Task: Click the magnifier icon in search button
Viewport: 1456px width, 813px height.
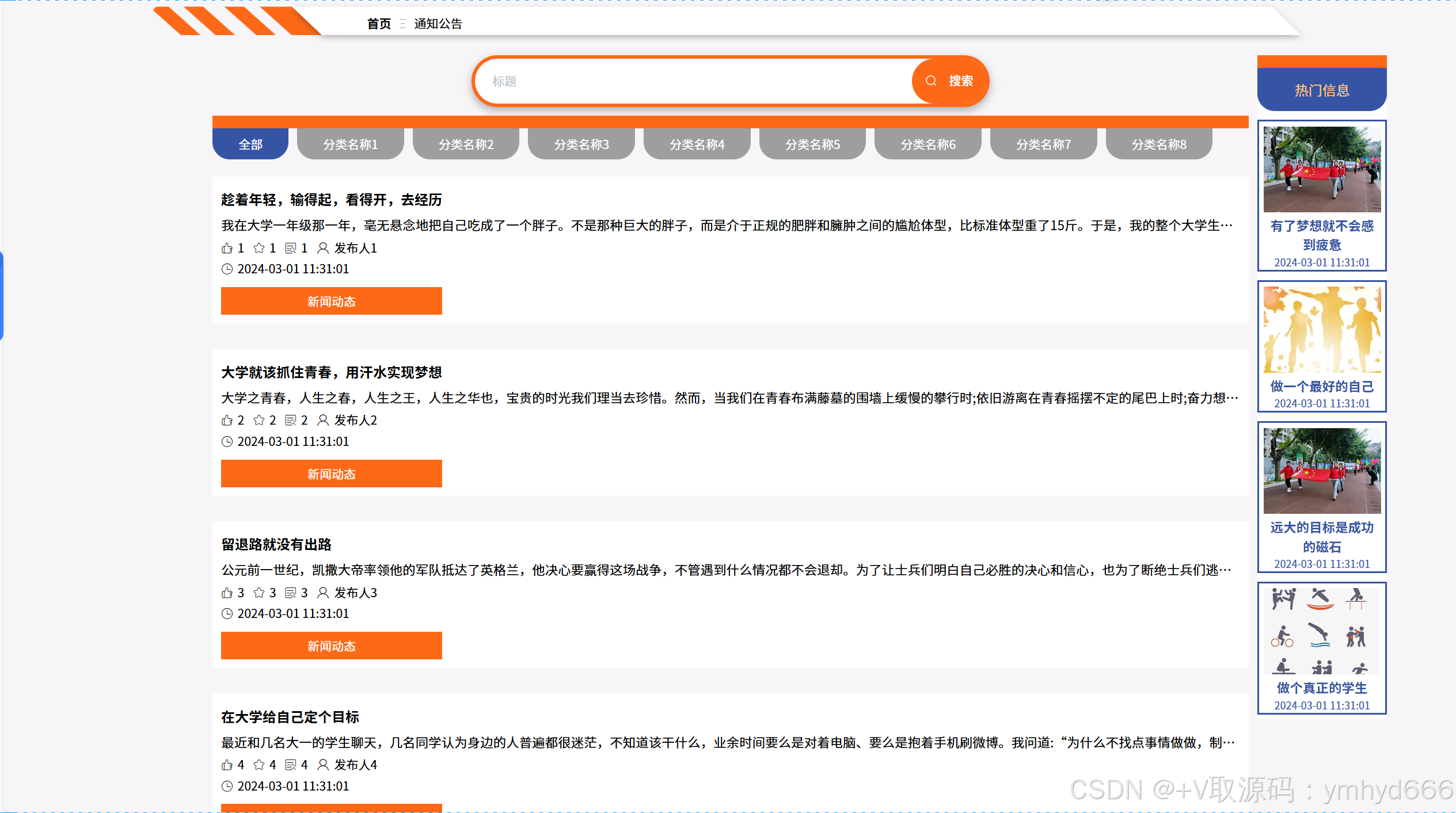Action: 931,81
